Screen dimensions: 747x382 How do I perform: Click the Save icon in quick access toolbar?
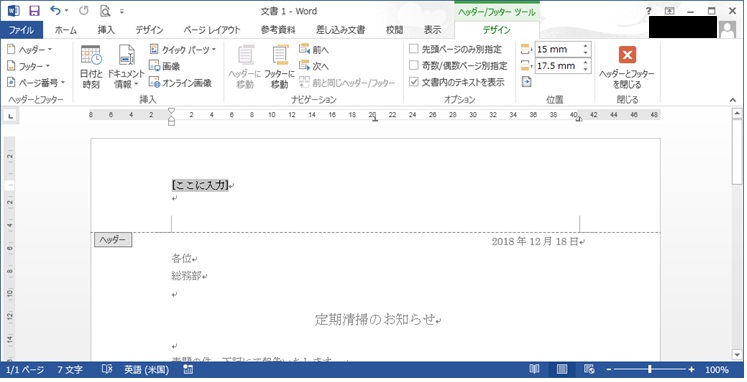[34, 11]
